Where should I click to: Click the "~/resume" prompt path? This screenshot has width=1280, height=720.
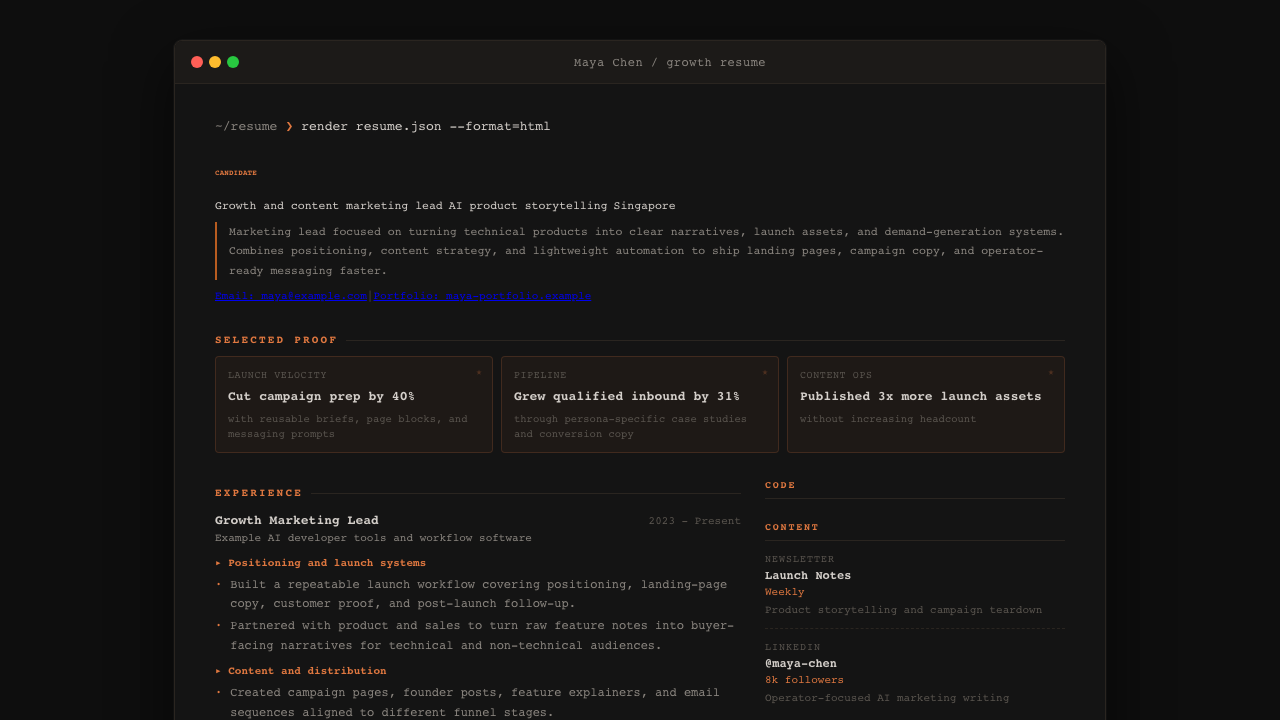pyautogui.click(x=246, y=127)
